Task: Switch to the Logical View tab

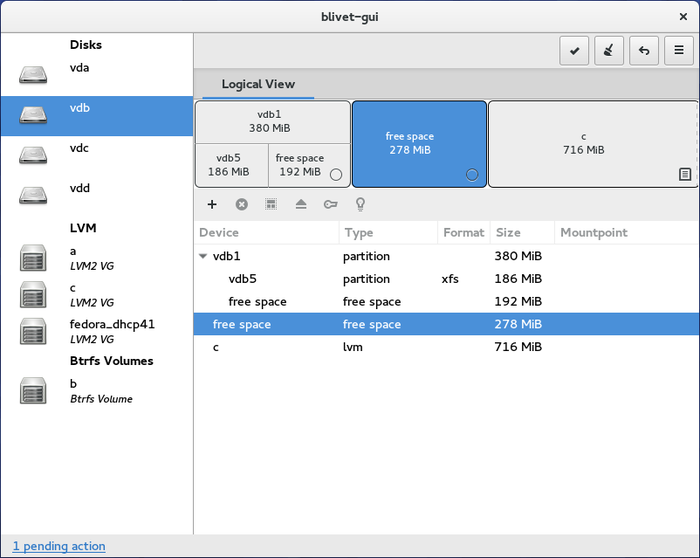Action: coord(258,85)
